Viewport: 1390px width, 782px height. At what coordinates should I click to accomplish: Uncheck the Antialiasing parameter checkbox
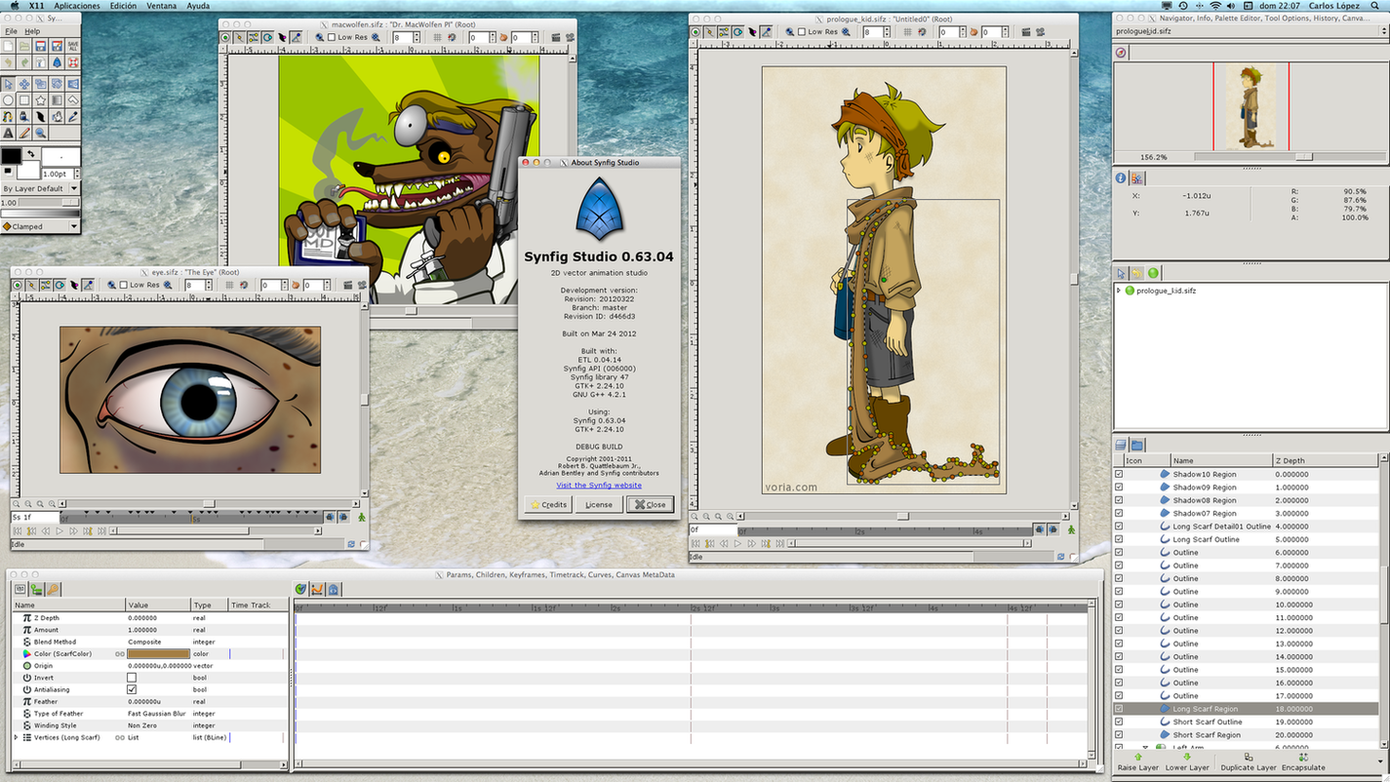click(x=131, y=690)
